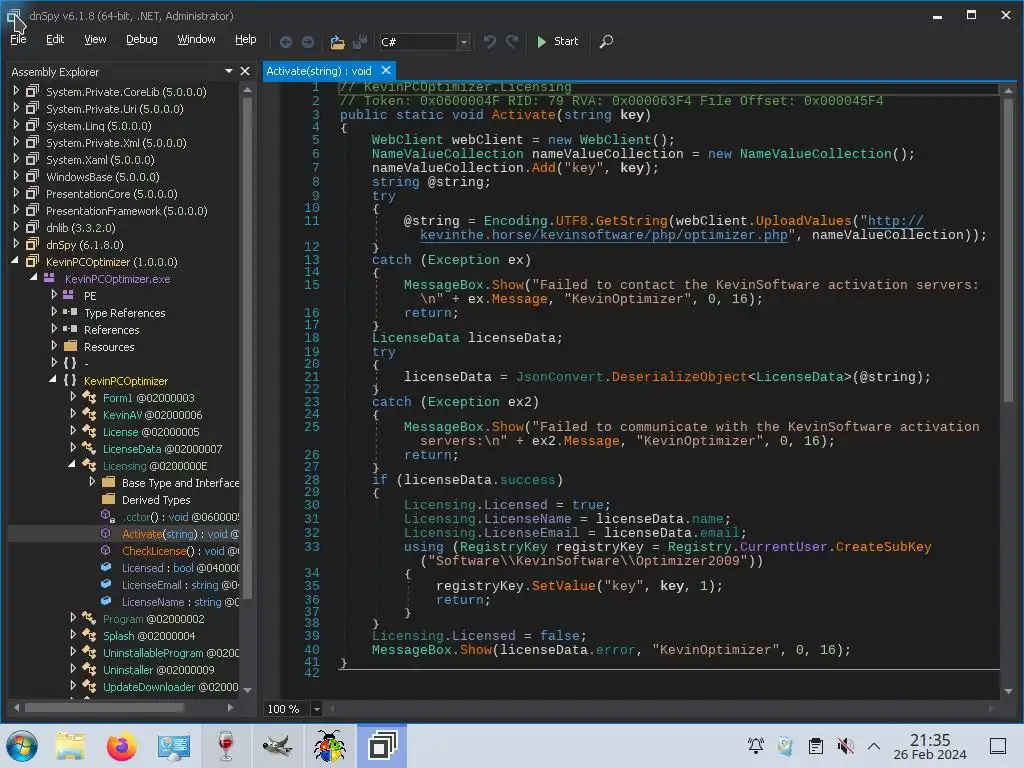Image resolution: width=1024 pixels, height=768 pixels.
Task: Open the Help menu
Action: click(x=246, y=39)
